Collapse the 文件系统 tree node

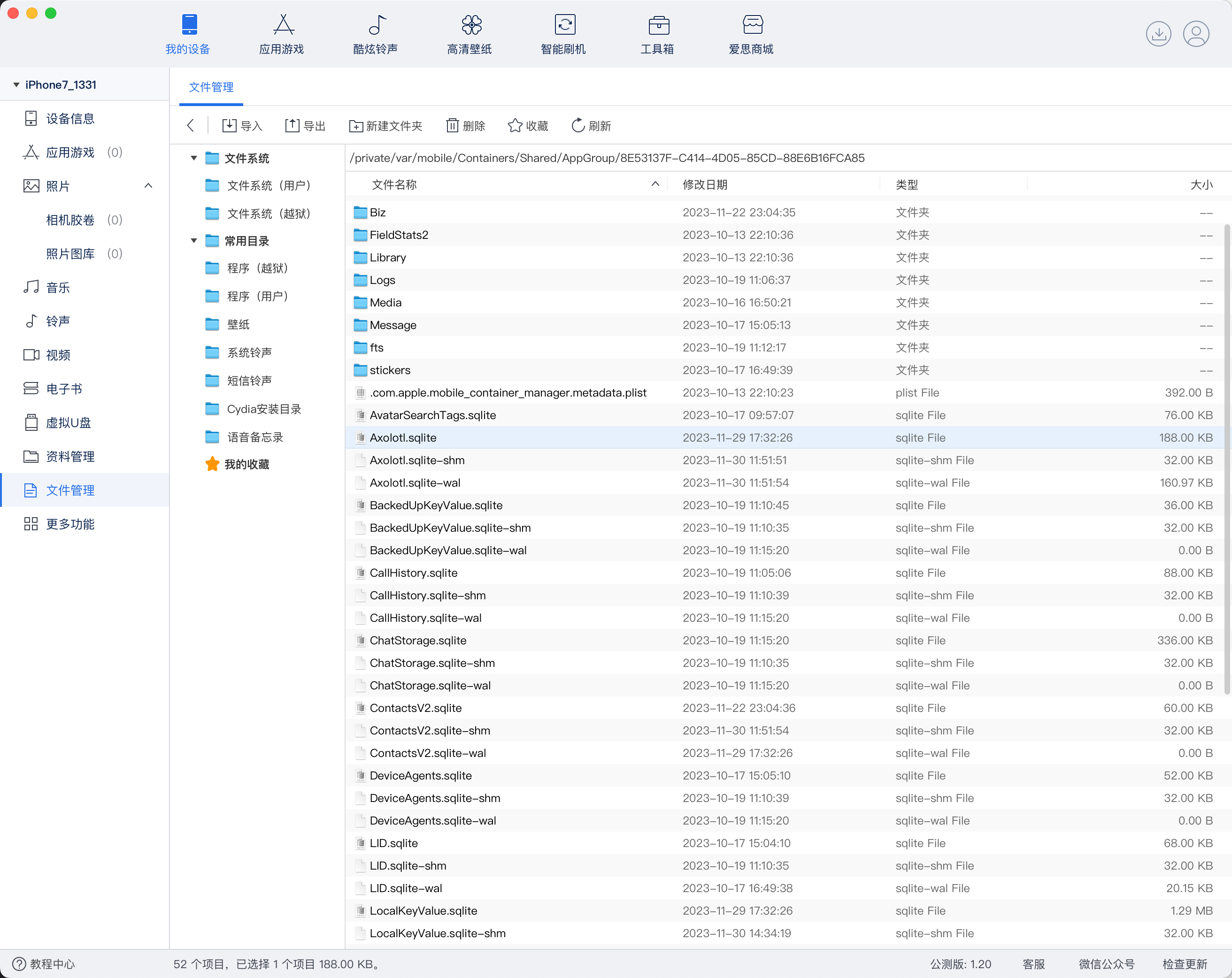pos(194,158)
